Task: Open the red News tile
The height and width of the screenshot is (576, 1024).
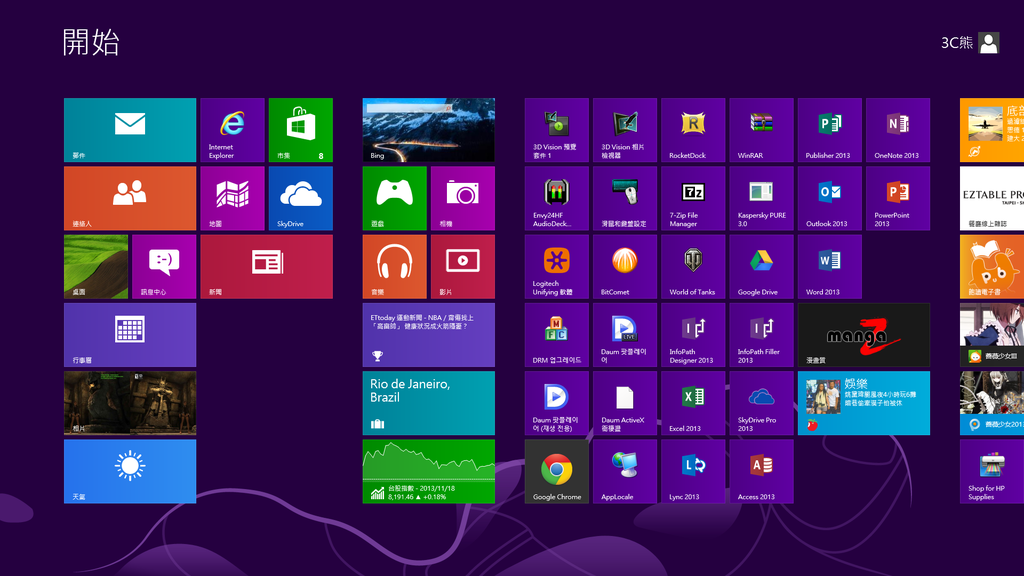Action: [x=266, y=266]
